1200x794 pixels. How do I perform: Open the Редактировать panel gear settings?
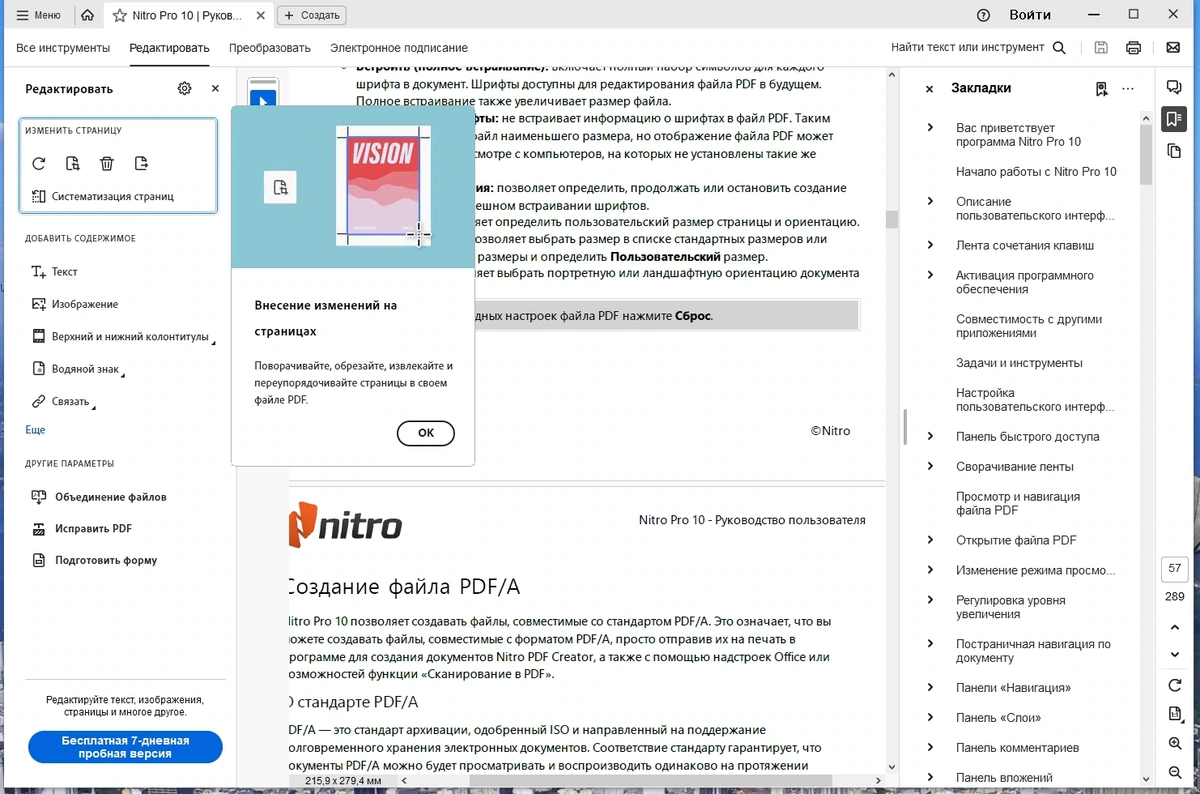click(184, 88)
